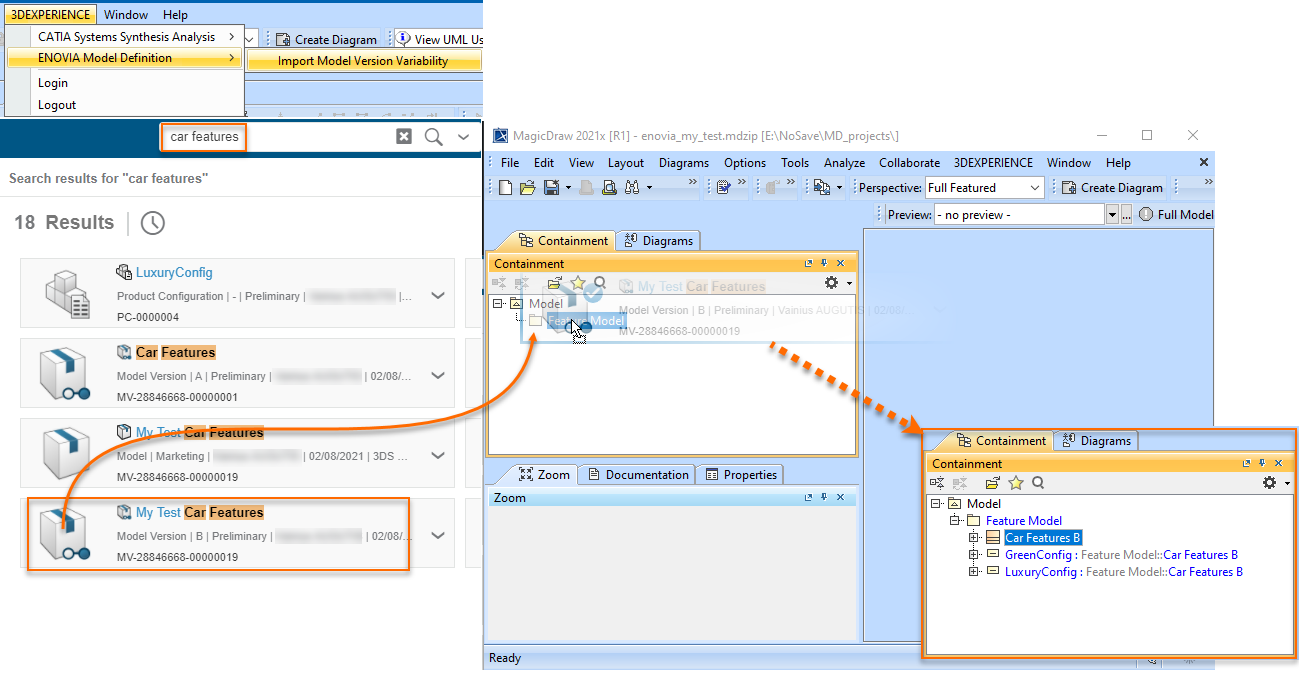Click the collapse all icon in callout toolbar
The width and height of the screenshot is (1300, 674).
[937, 483]
